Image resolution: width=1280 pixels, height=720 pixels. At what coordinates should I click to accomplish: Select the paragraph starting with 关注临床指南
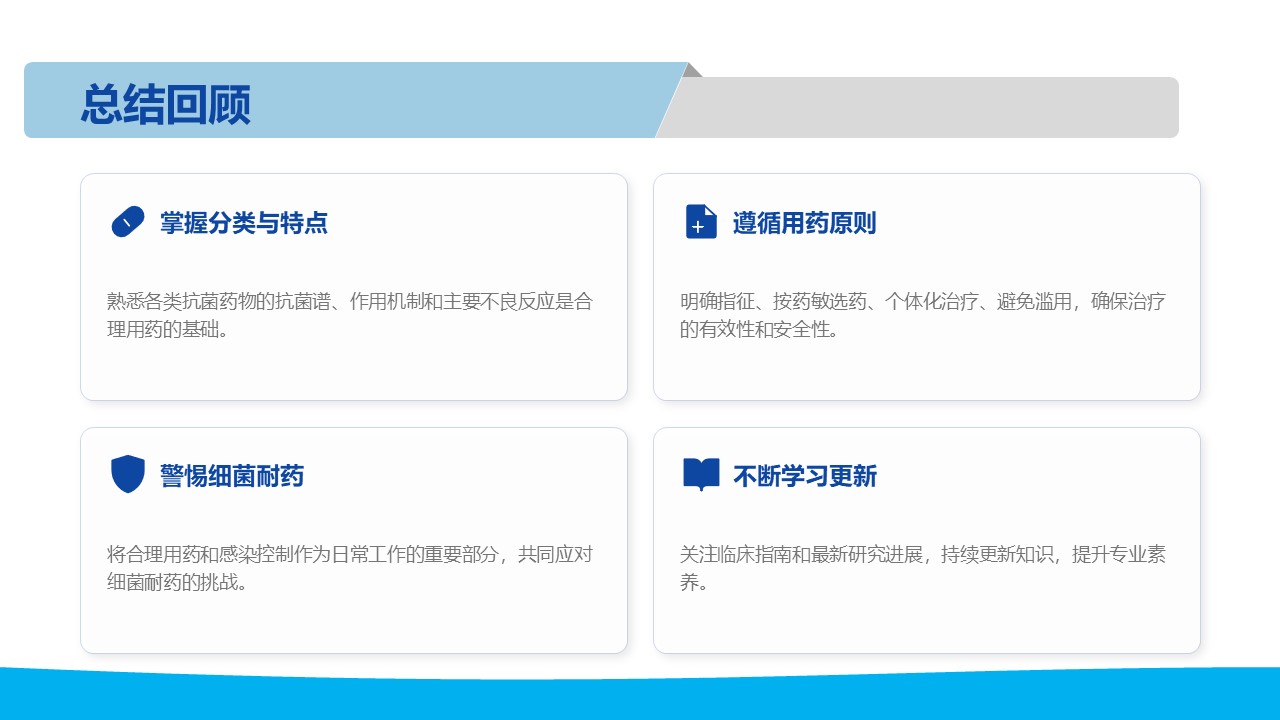922,568
